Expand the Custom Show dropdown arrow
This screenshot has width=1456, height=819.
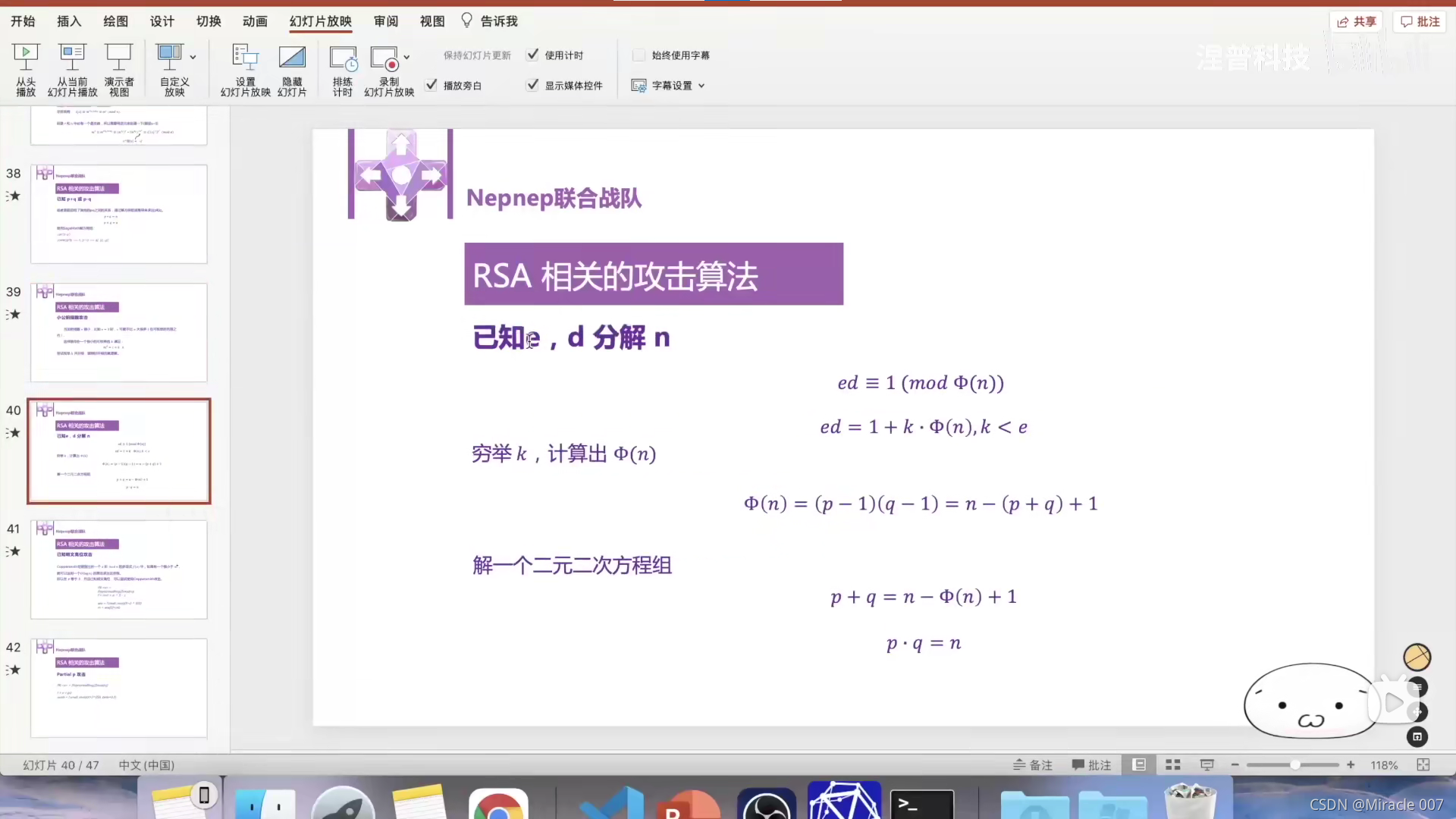[x=193, y=58]
